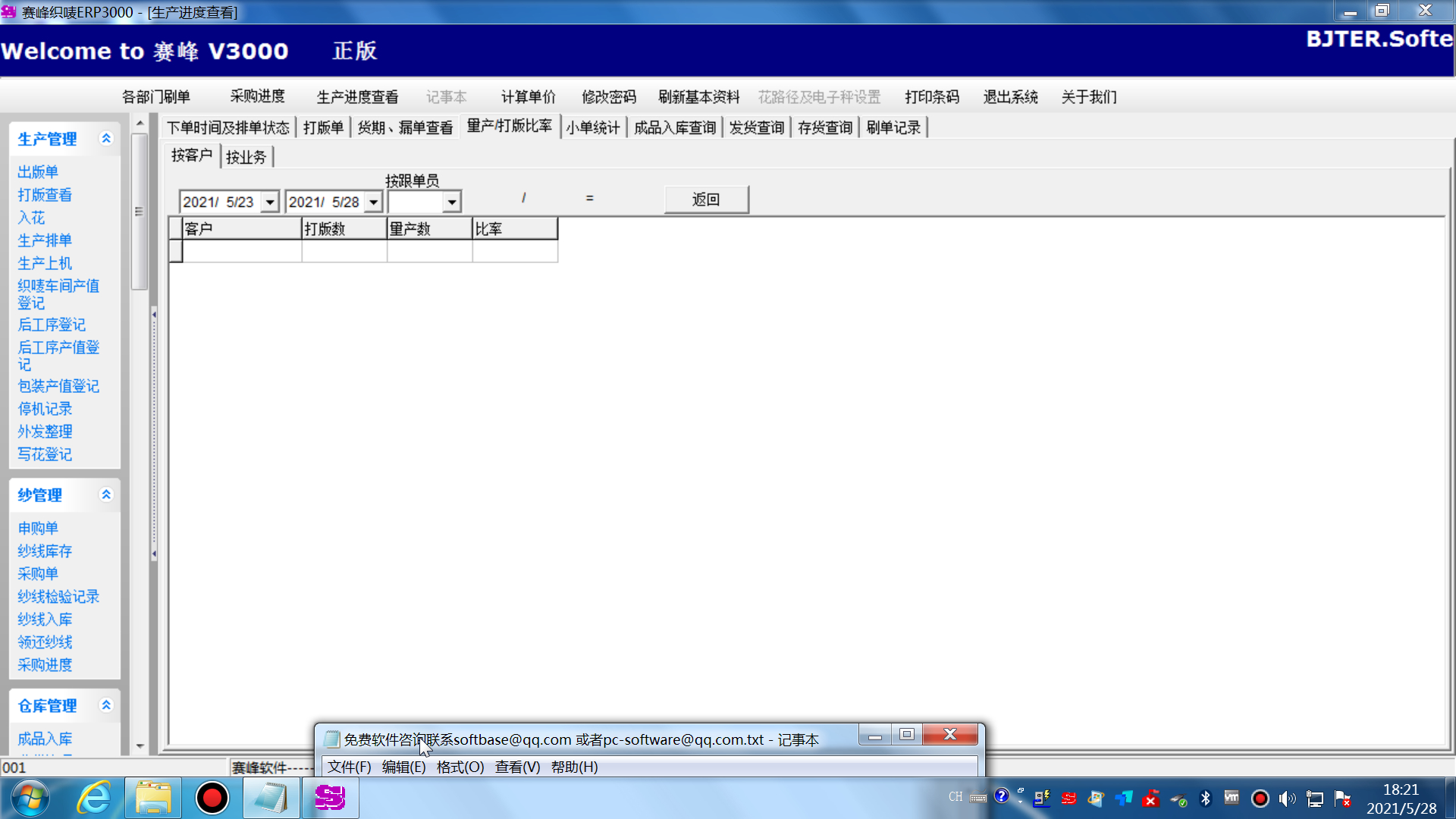Open Internet Explorer from the taskbar
This screenshot has width=1456, height=819.
click(94, 798)
